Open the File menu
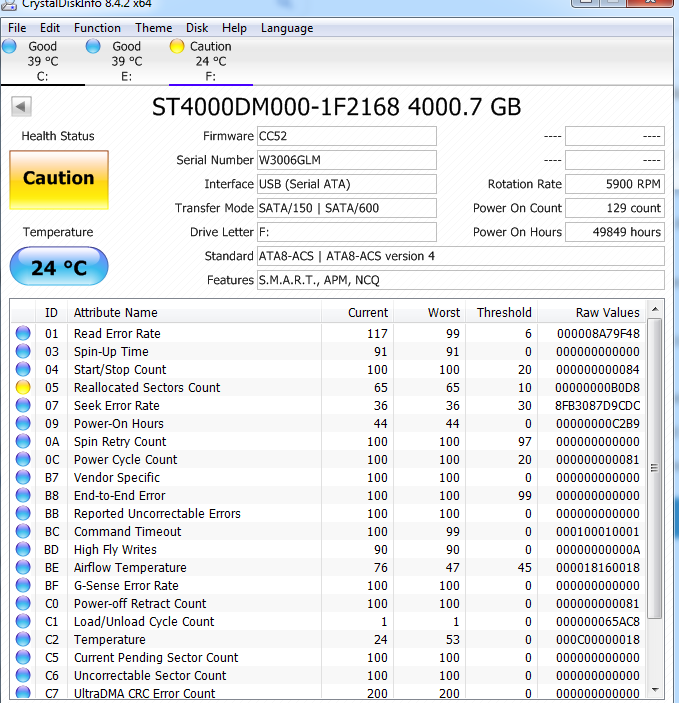Screen dimensions: 679x703 coord(17,28)
